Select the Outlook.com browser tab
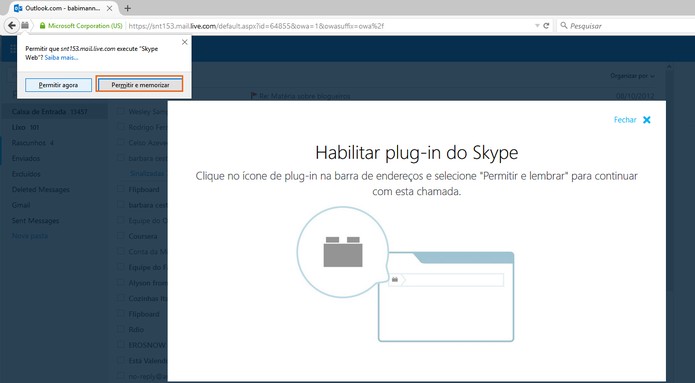 coord(63,8)
